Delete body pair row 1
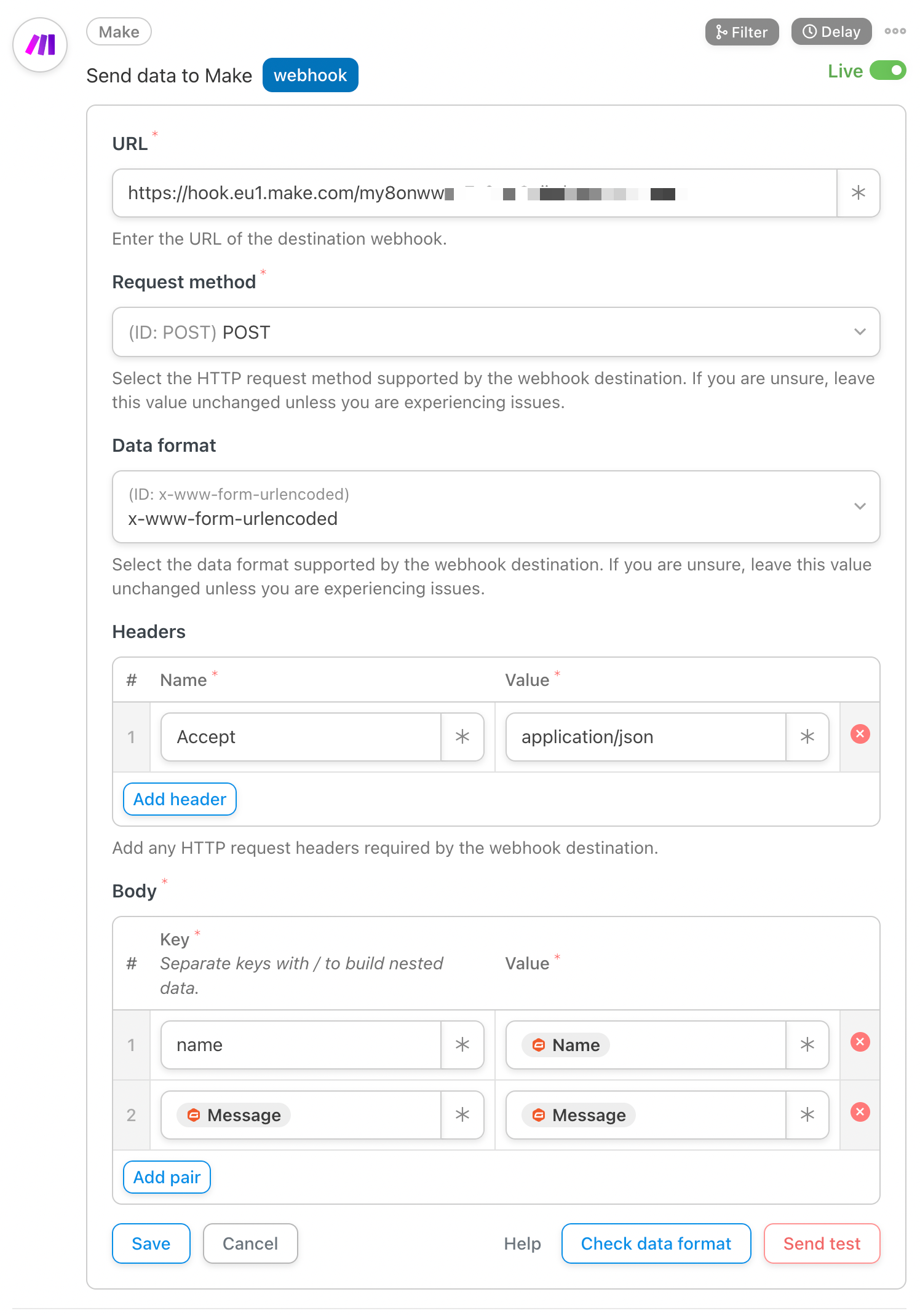This screenshot has width=920, height=1316. tap(860, 1042)
